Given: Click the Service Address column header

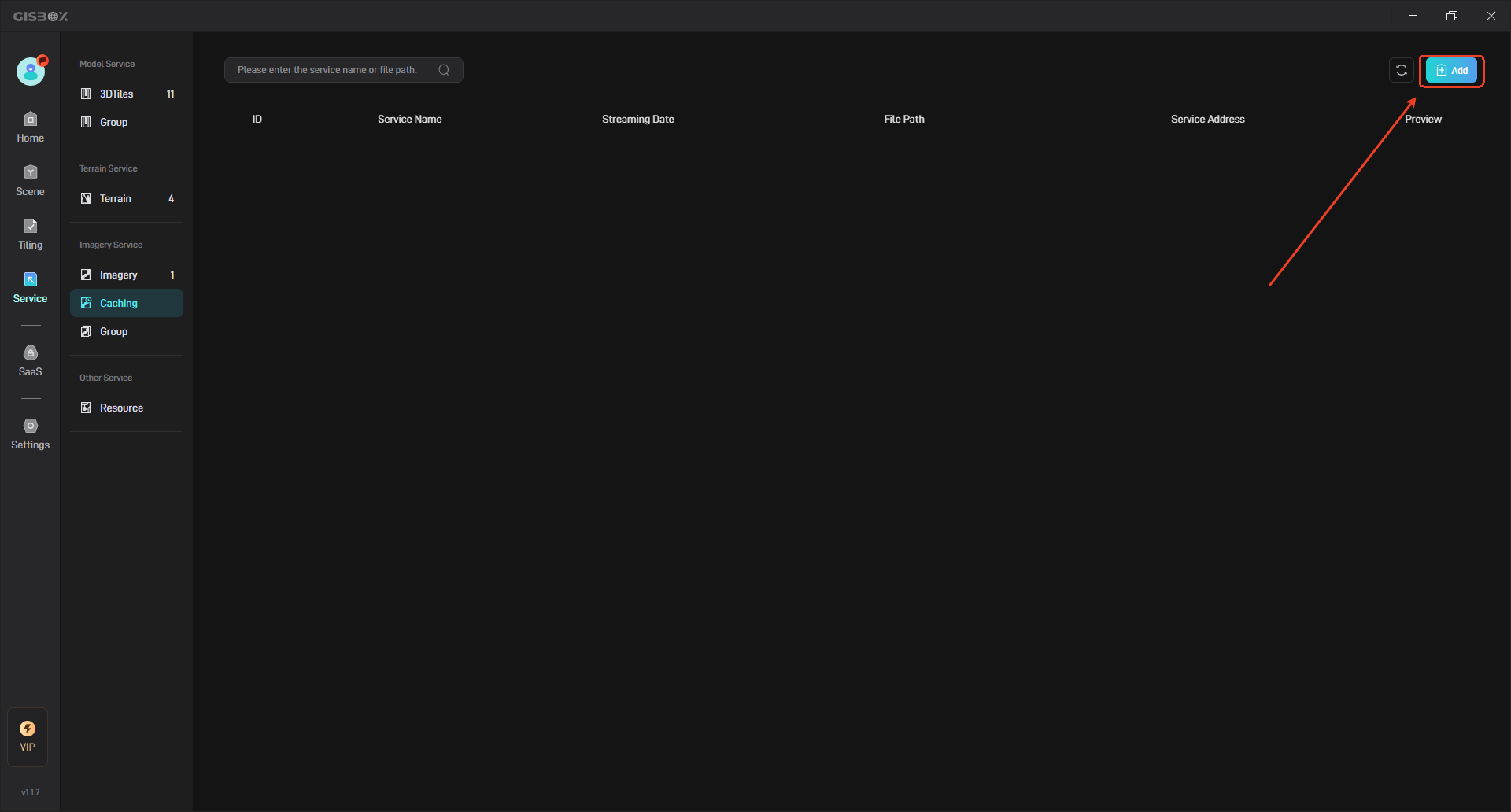Looking at the screenshot, I should coord(1208,119).
